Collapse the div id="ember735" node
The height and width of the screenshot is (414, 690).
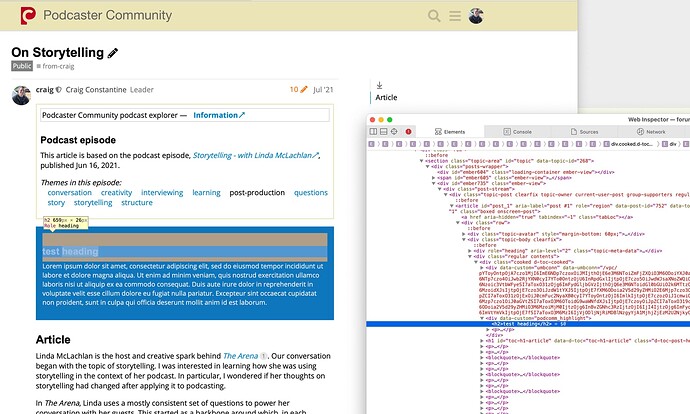pyautogui.click(x=433, y=183)
